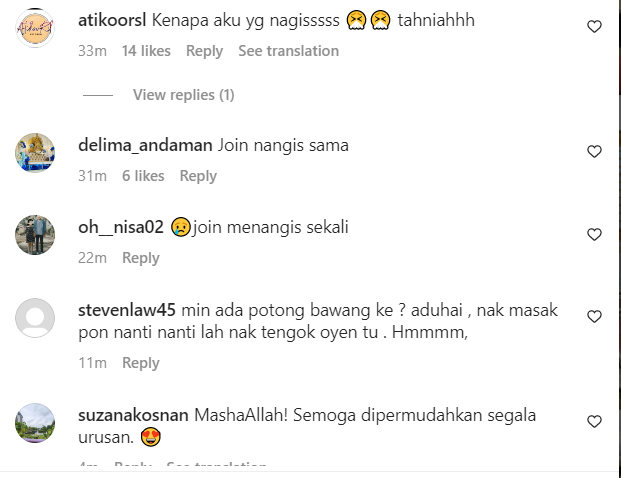Open username link stevenlaw45

coord(127,310)
